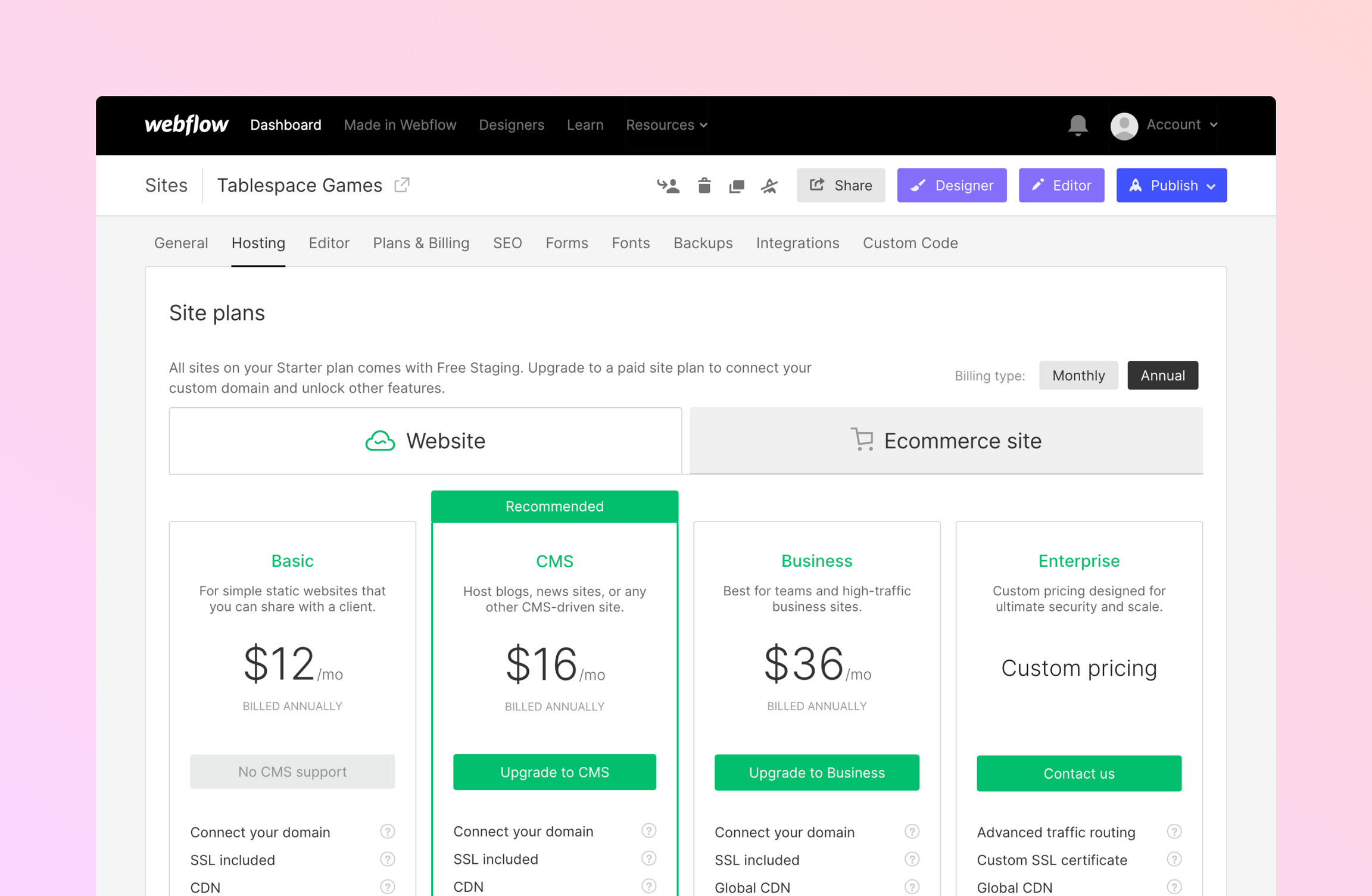Screen dimensions: 1372x896
Task: Click the $36/mo Business price
Action: coord(817,664)
